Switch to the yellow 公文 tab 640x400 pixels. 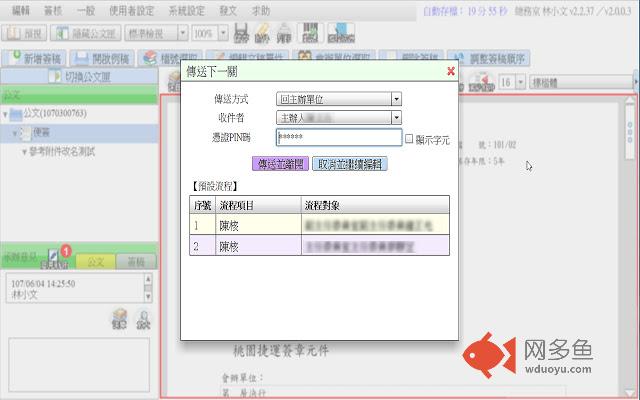(96, 262)
